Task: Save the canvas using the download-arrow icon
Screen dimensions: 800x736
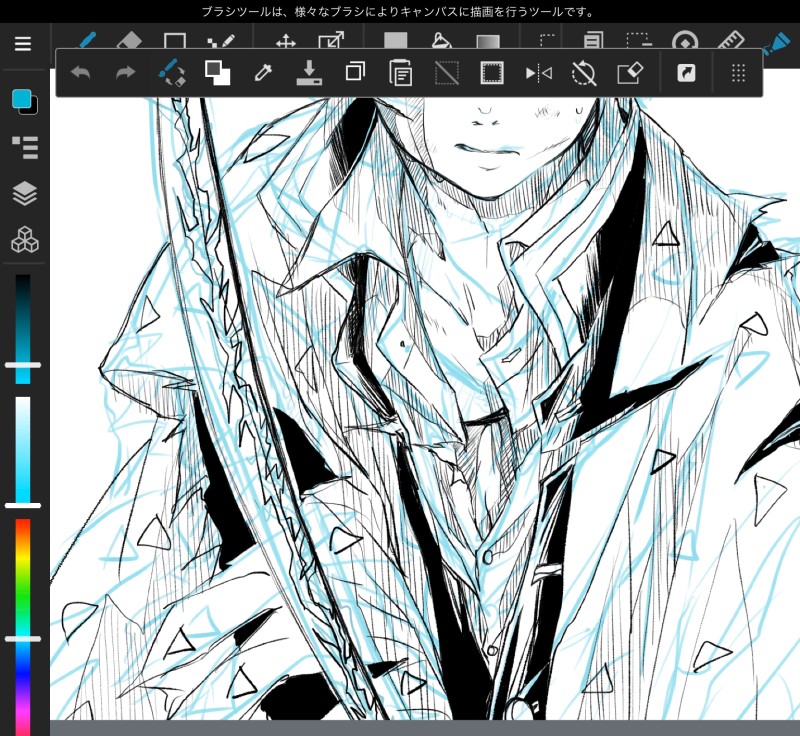Action: coord(310,73)
